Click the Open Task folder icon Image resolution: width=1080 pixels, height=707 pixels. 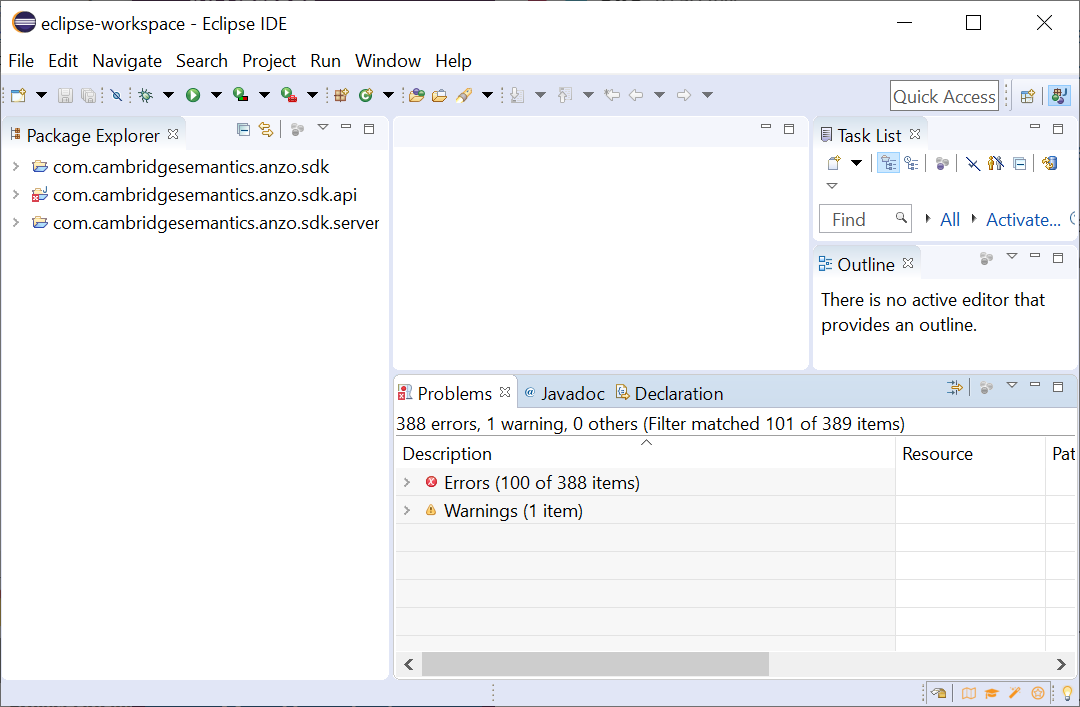tap(439, 95)
